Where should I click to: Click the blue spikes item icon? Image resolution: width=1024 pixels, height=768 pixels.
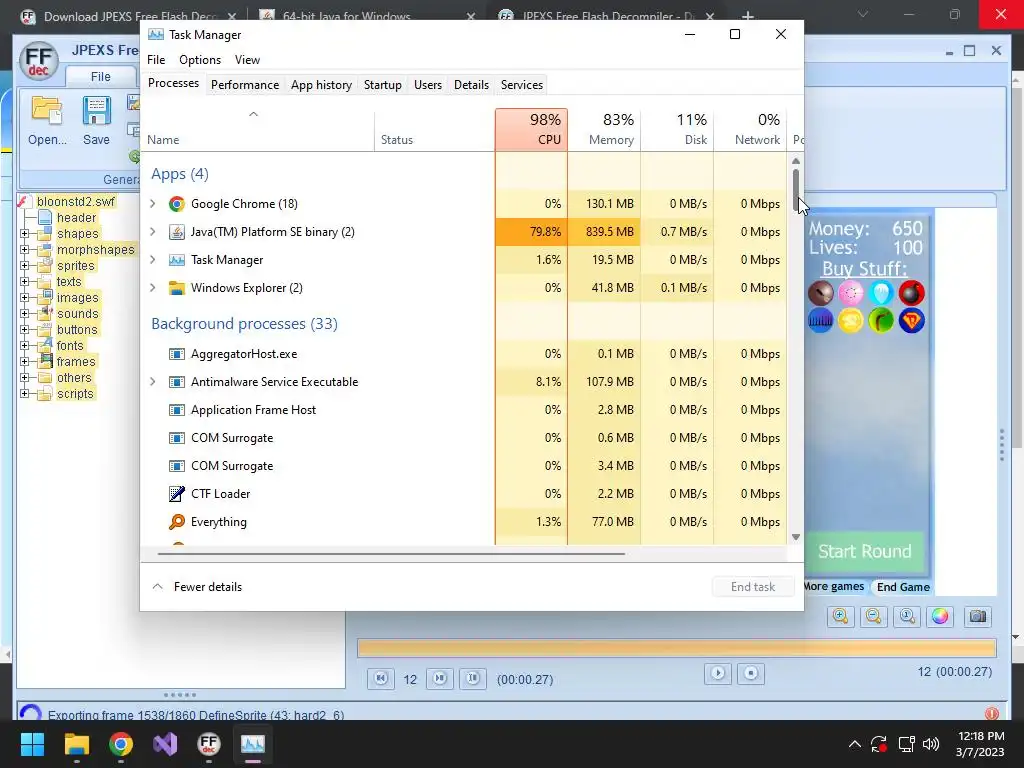tap(820, 321)
